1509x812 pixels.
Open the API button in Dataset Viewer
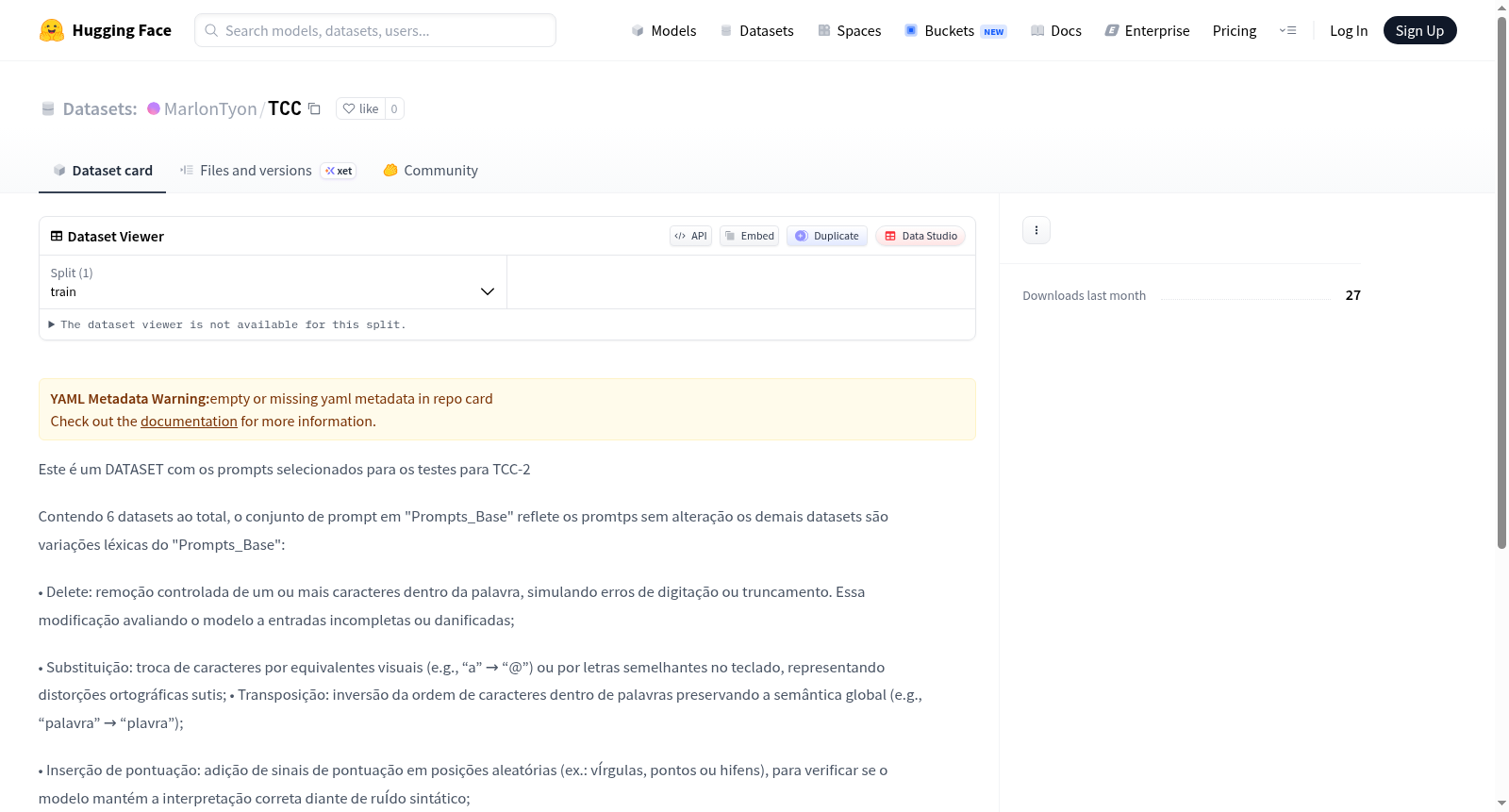[690, 236]
